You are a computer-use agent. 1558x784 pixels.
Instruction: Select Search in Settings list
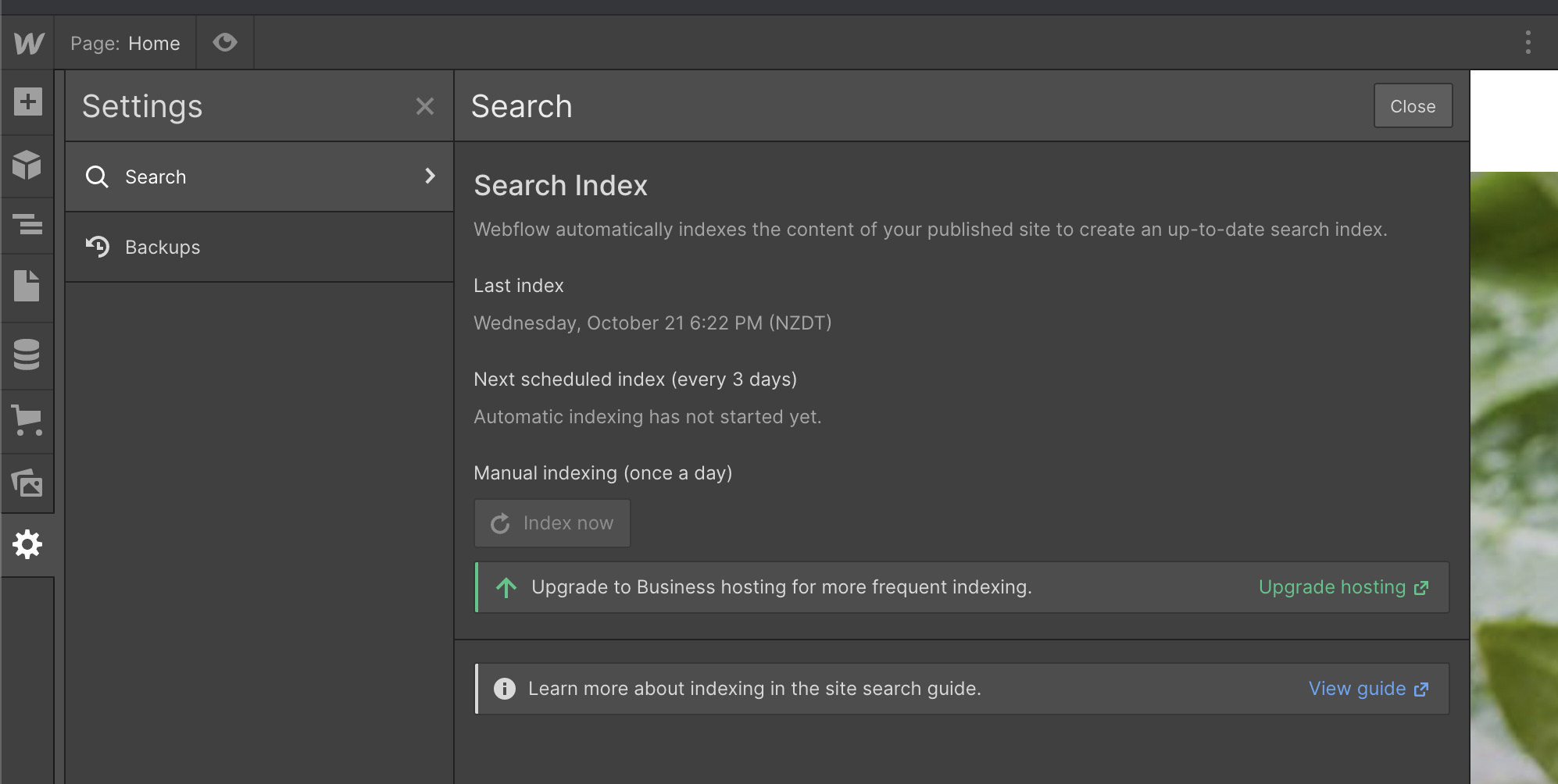point(156,177)
